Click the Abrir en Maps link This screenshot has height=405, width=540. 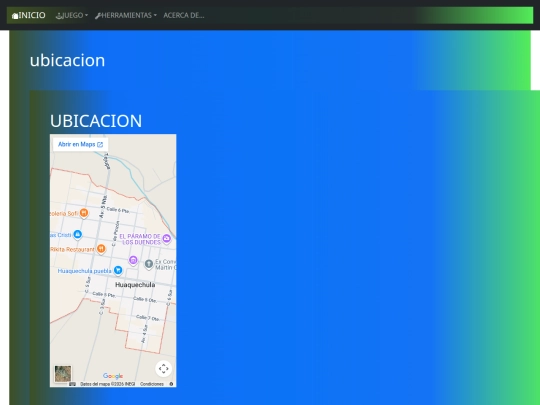(80, 144)
